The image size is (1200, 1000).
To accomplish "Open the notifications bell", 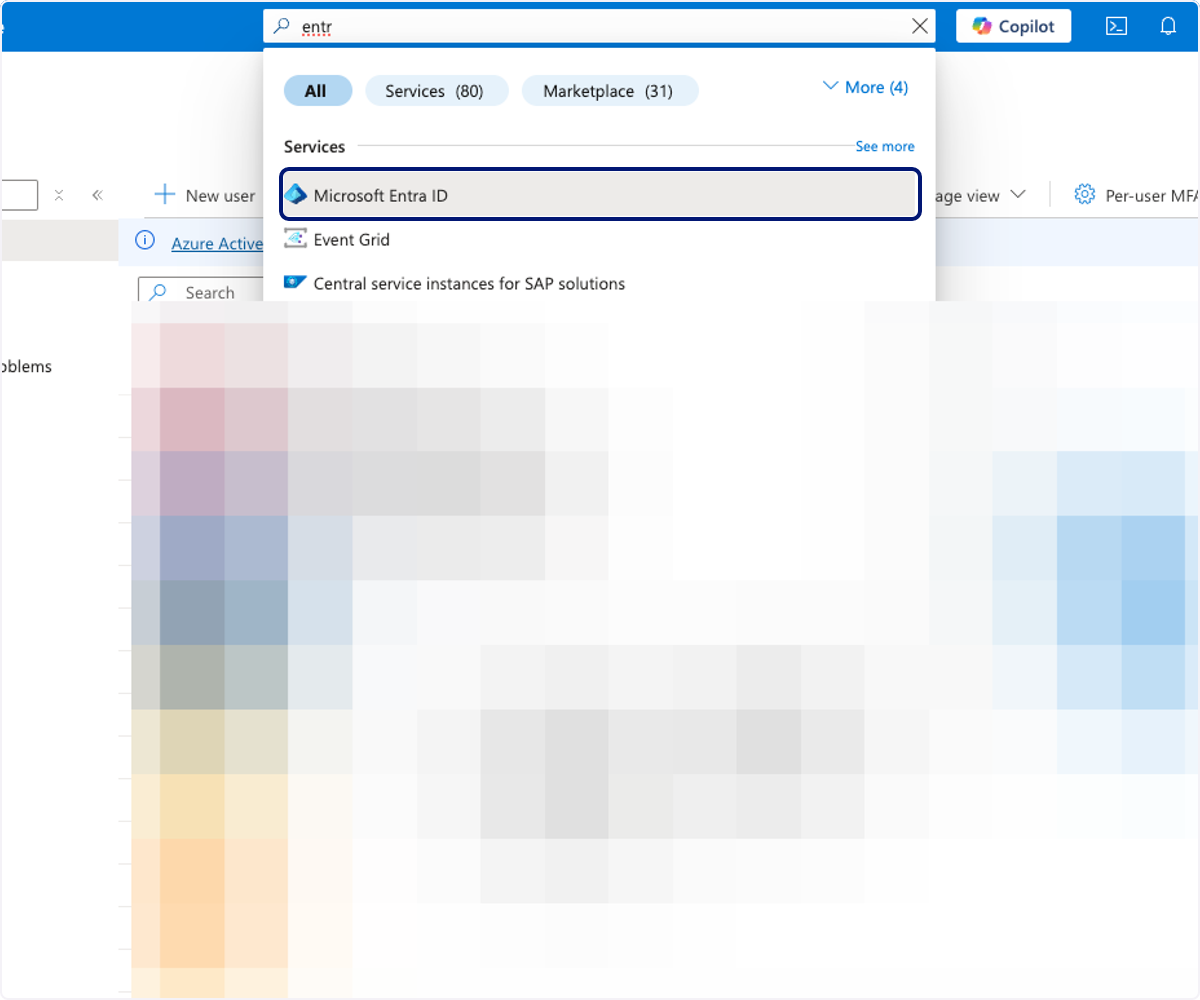I will point(1168,27).
